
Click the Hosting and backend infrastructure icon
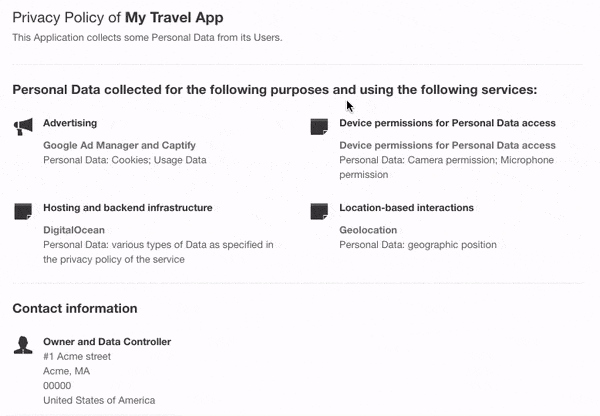(x=23, y=211)
